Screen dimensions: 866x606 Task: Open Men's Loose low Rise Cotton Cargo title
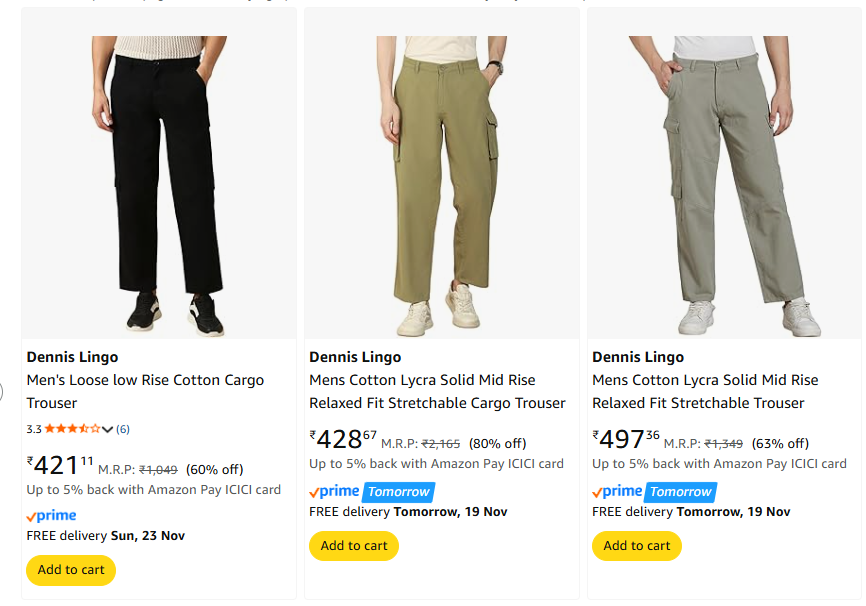point(145,391)
